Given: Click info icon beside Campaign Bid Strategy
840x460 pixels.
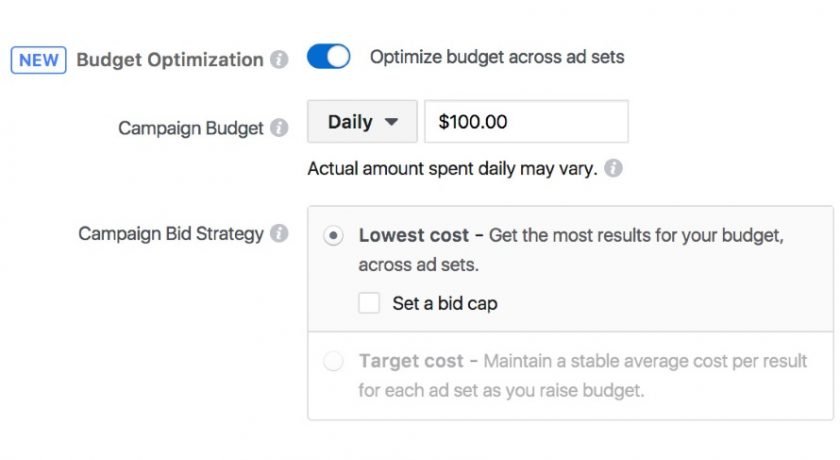Looking at the screenshot, I should click(x=279, y=233).
